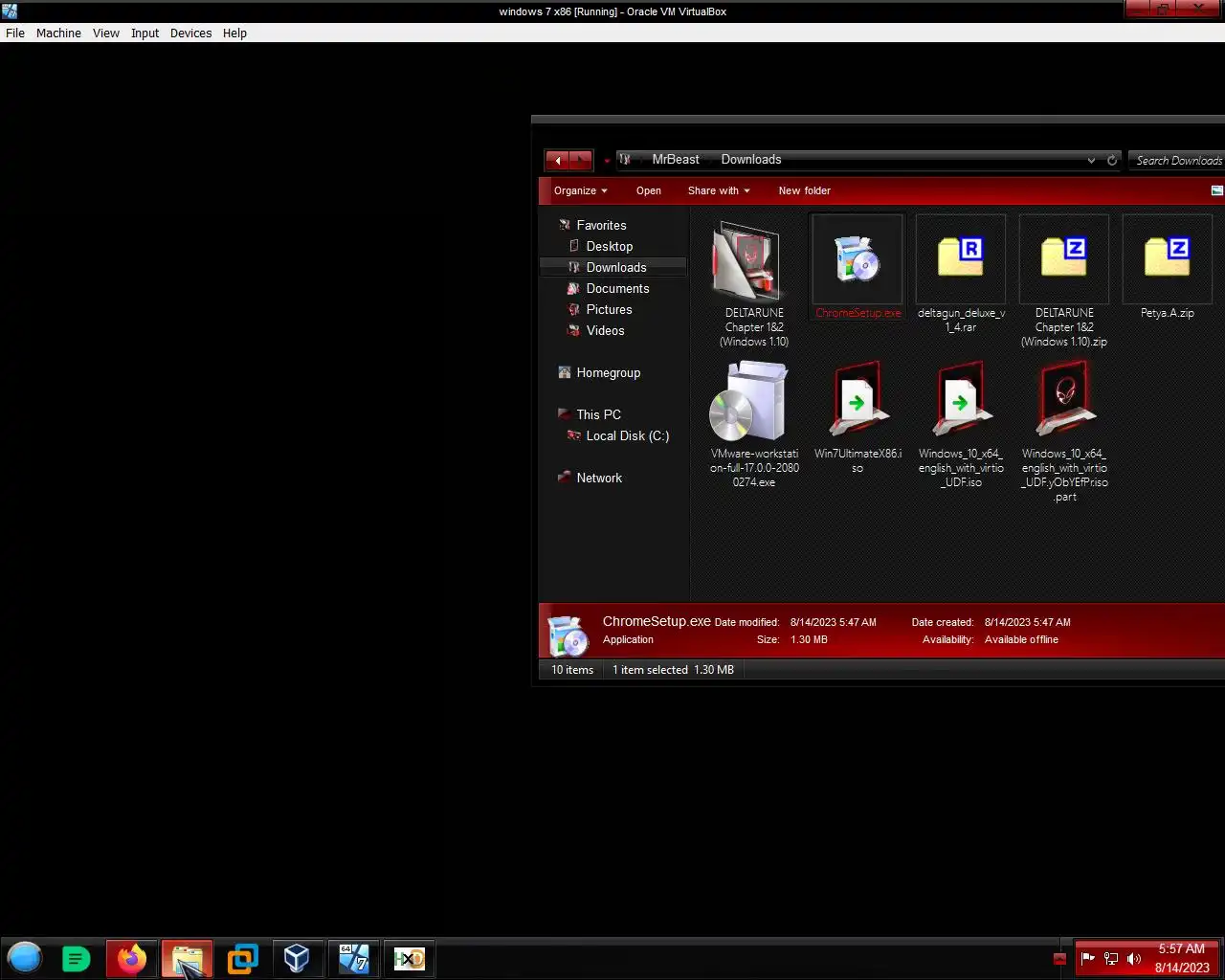This screenshot has height=980, width=1225.
Task: Click the 'Available offline' availability value
Action: (1021, 639)
